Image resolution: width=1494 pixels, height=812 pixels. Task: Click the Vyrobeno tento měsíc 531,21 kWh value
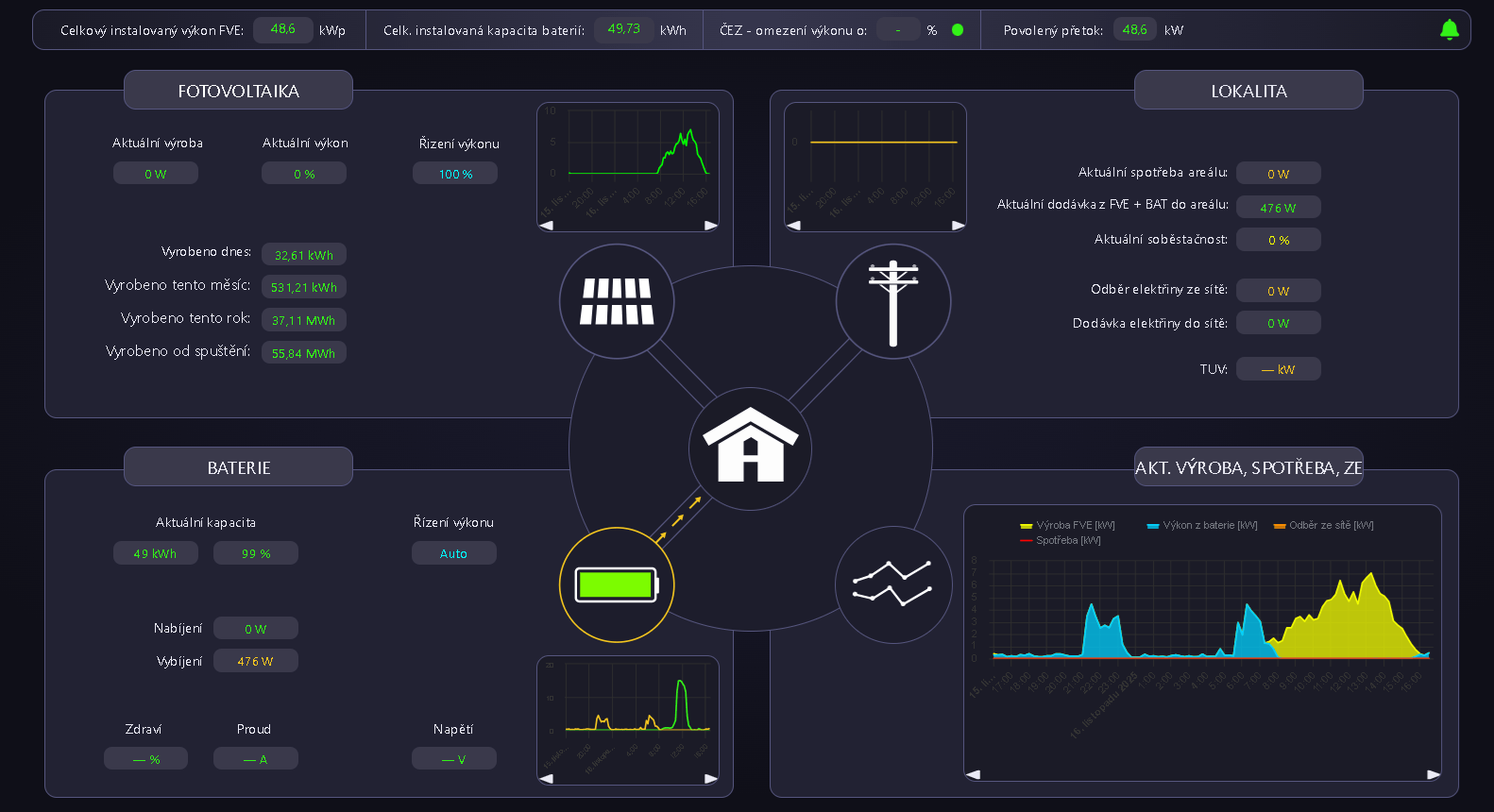(x=304, y=287)
